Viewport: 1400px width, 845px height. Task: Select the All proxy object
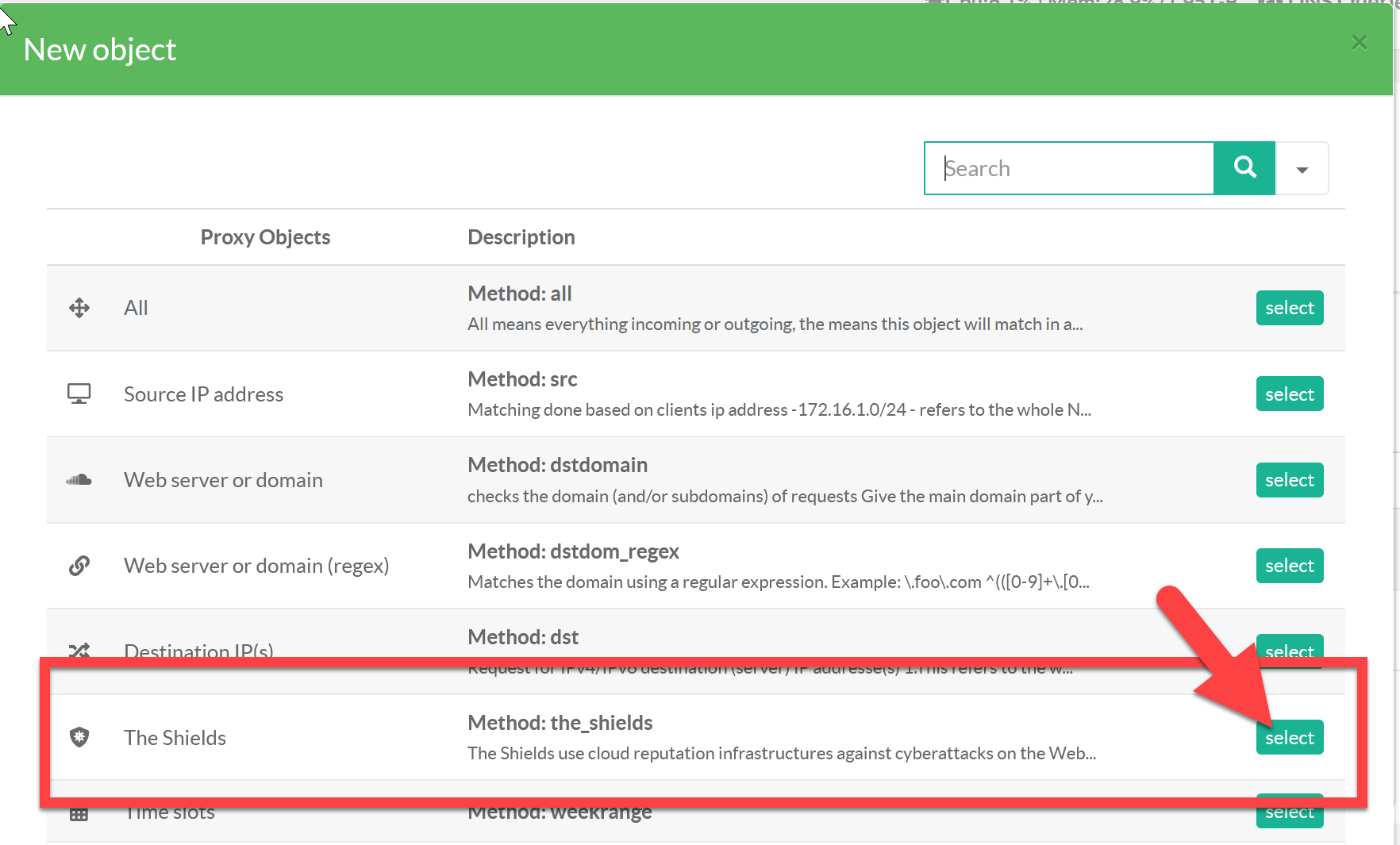click(1289, 308)
